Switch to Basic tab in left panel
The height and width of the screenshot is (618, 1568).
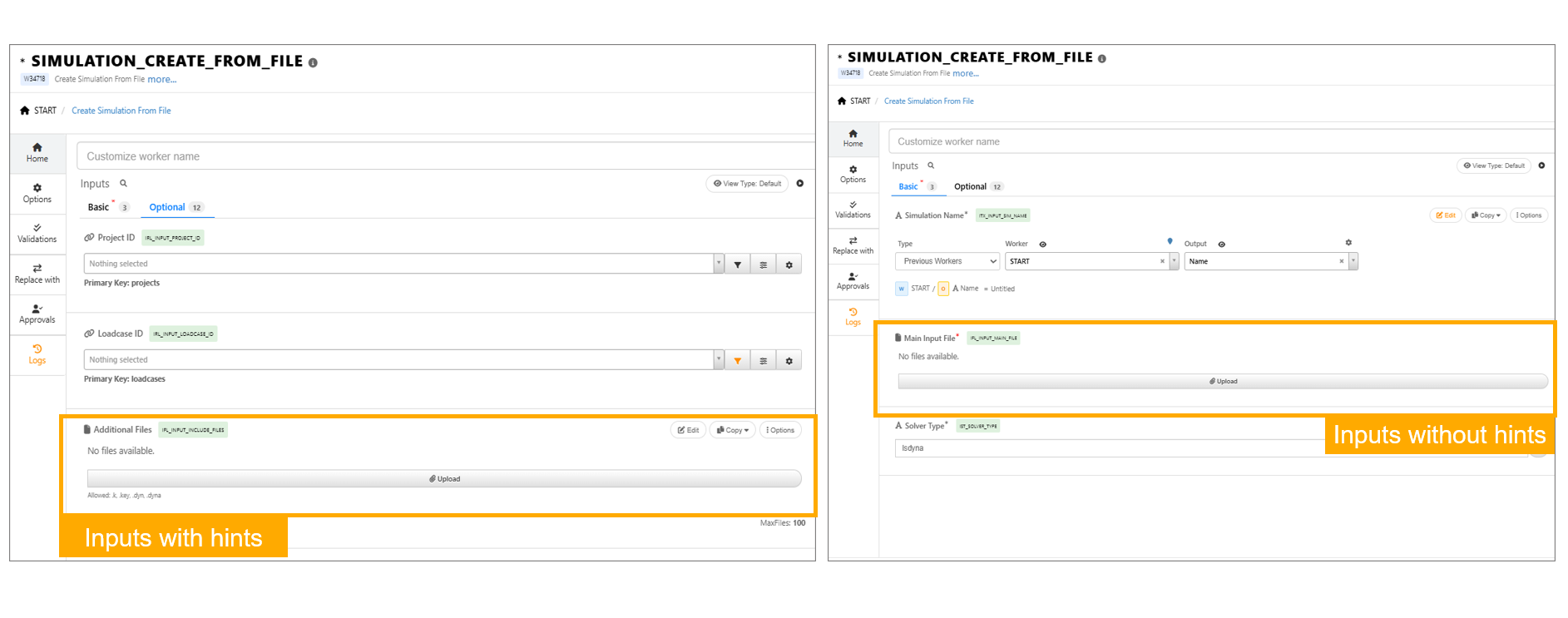98,207
